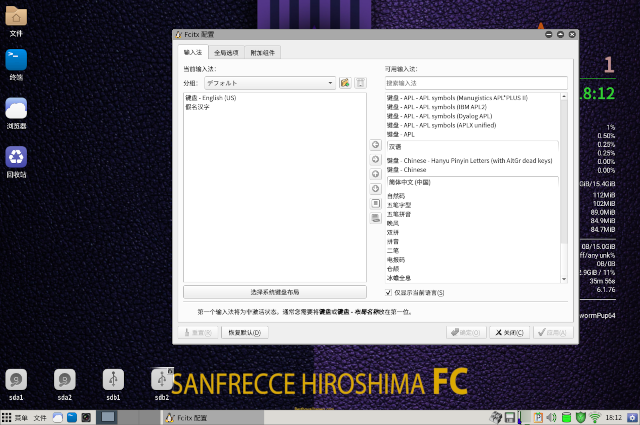Open the 回收站 recycle bin desktop icon
The image size is (640, 425).
click(x=16, y=157)
